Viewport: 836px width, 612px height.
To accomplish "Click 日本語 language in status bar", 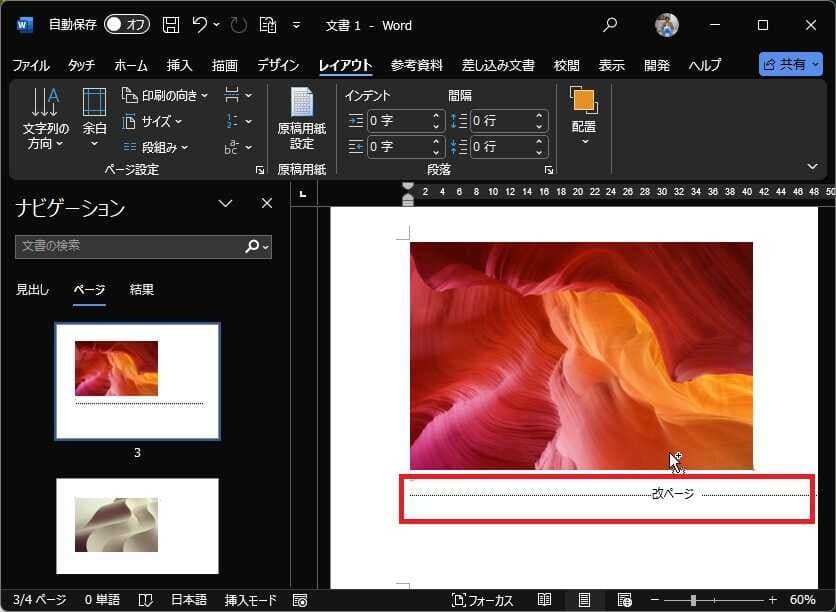I will [x=187, y=600].
